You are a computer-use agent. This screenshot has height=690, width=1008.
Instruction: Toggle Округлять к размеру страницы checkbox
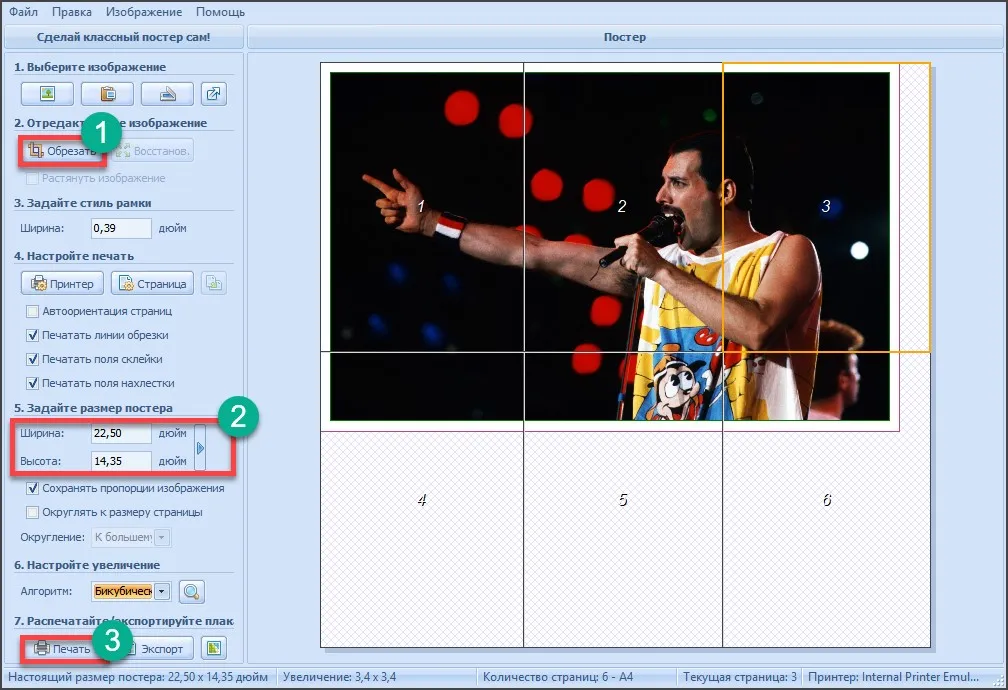[32, 513]
